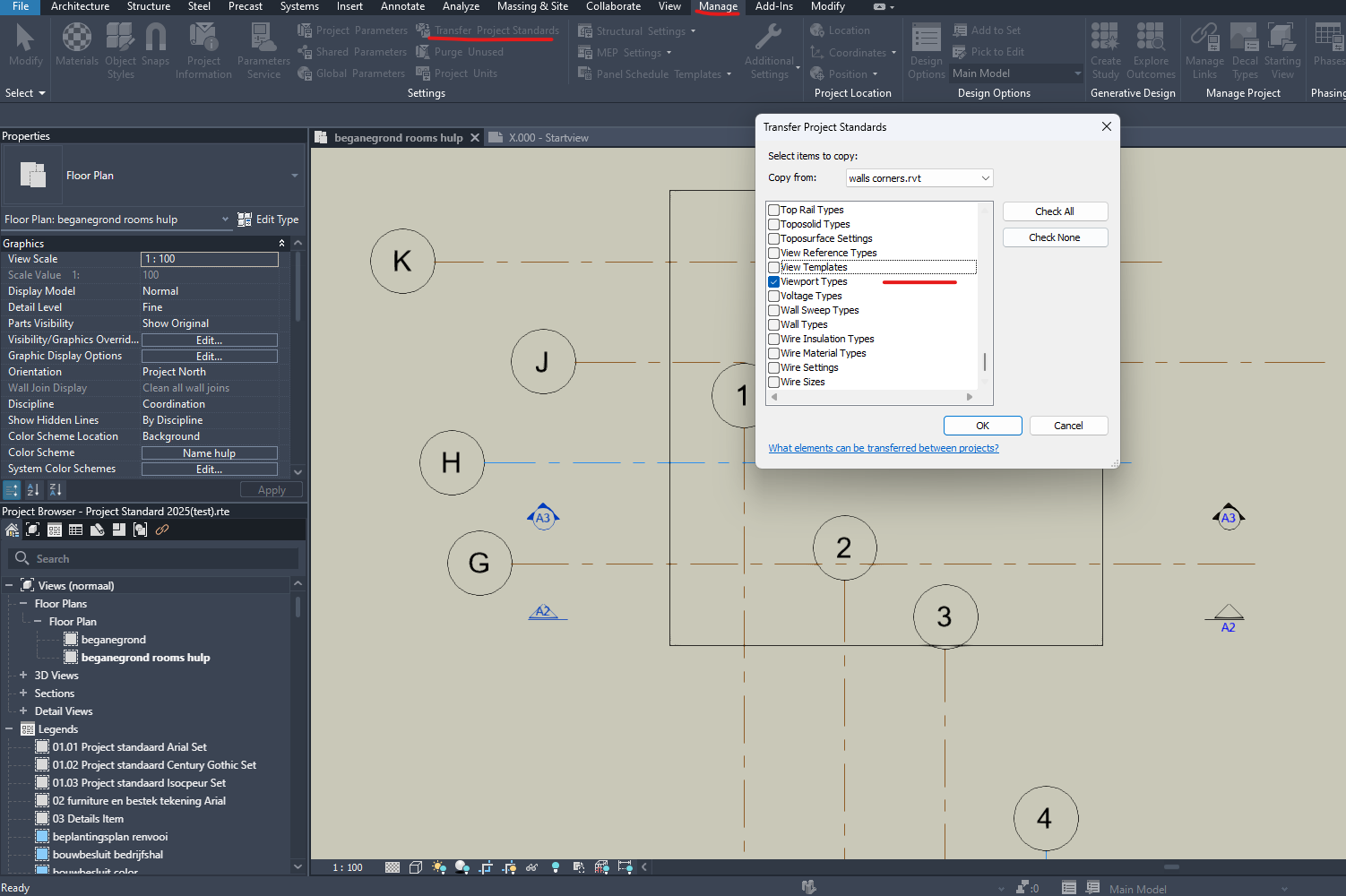Viewport: 1346px width, 896px height.
Task: Click Reveal Hidden Elements glasses icon
Action: 532,866
